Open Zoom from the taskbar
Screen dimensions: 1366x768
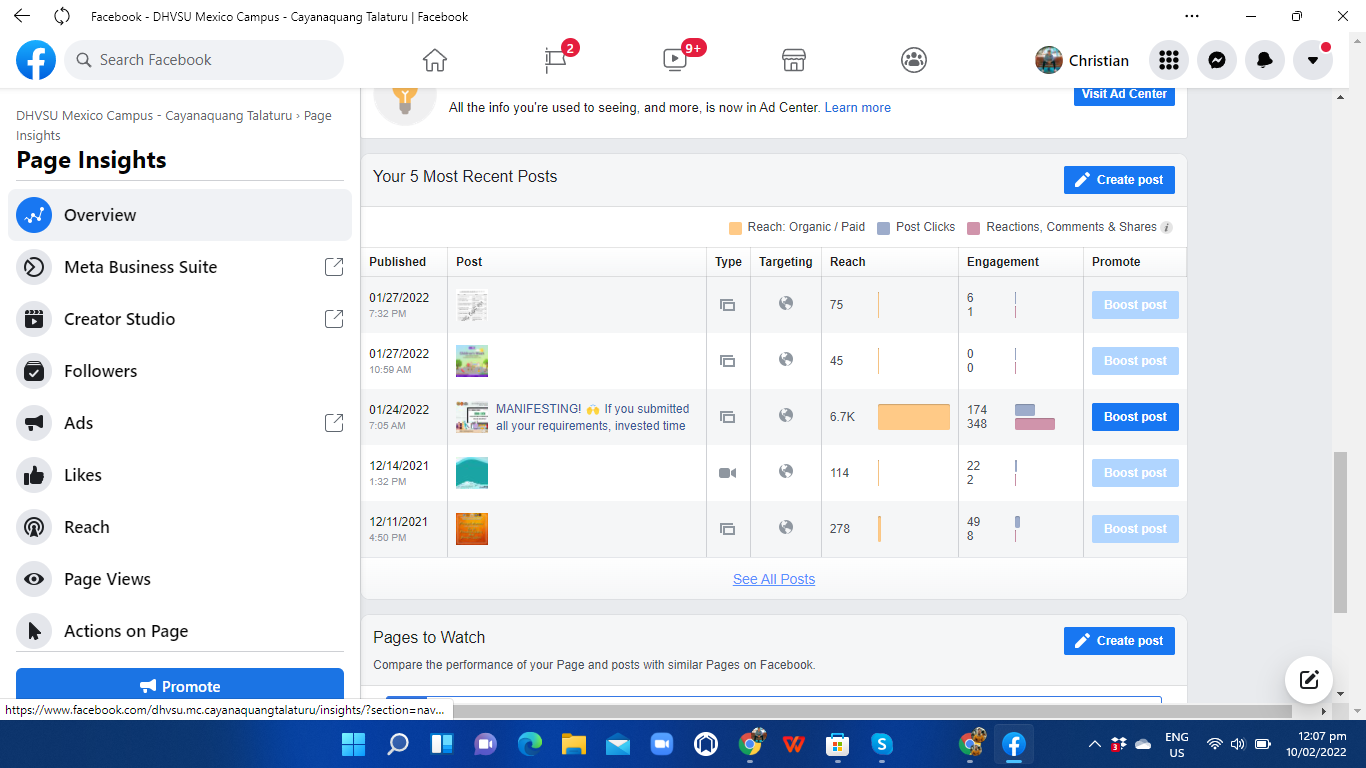click(x=661, y=744)
